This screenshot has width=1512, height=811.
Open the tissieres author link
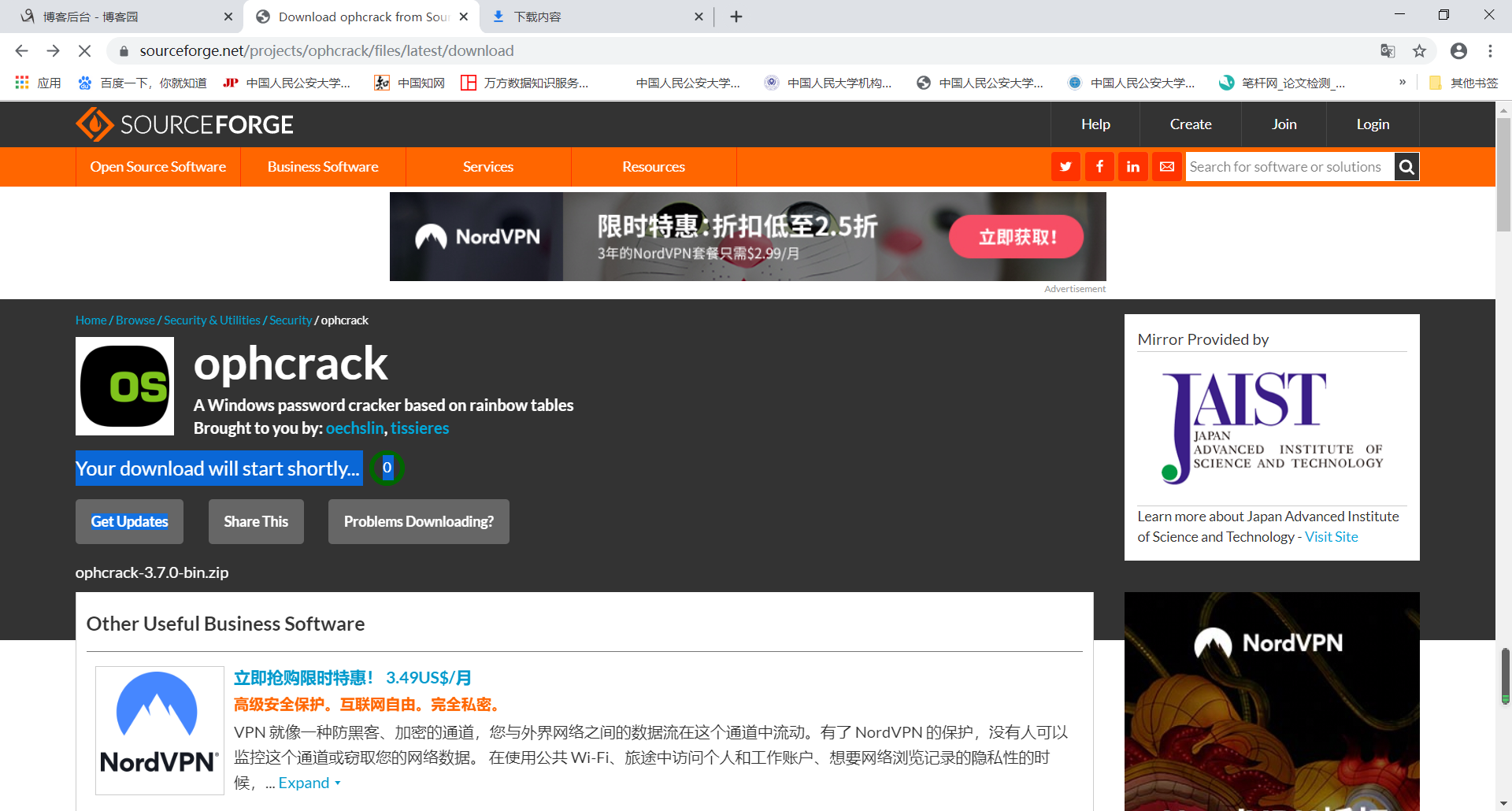click(x=420, y=428)
